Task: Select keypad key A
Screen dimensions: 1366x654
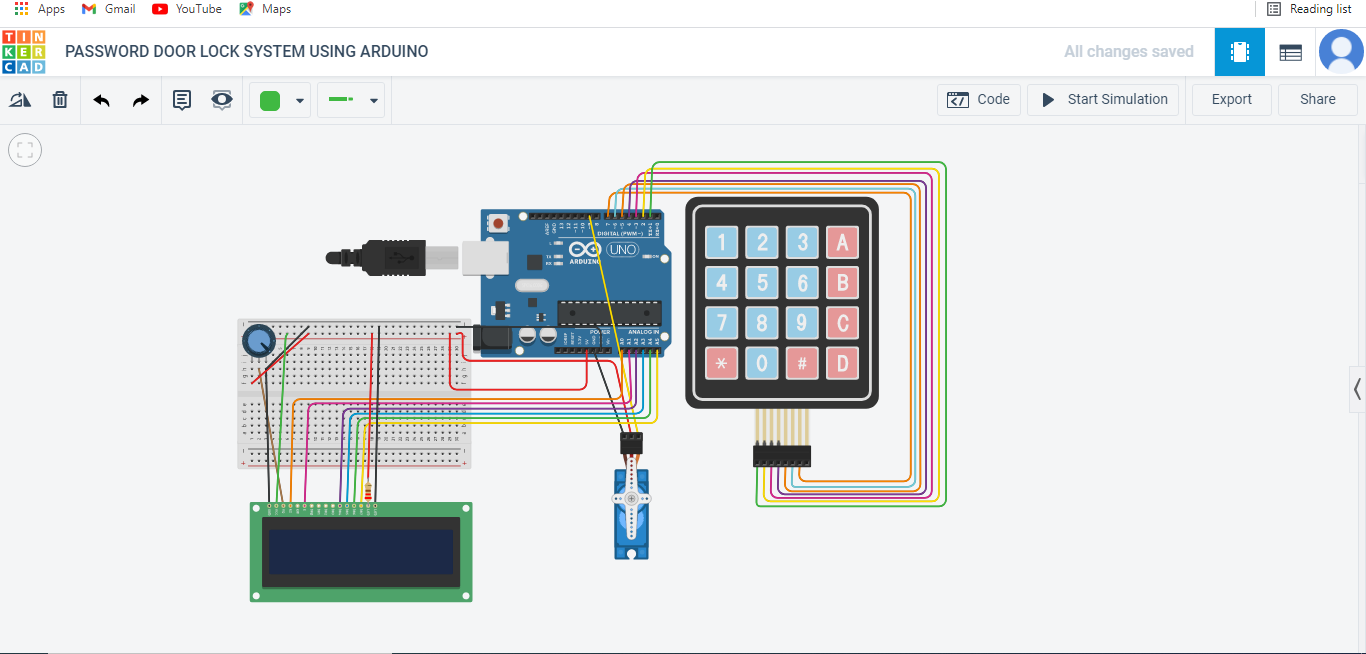Action: (842, 243)
